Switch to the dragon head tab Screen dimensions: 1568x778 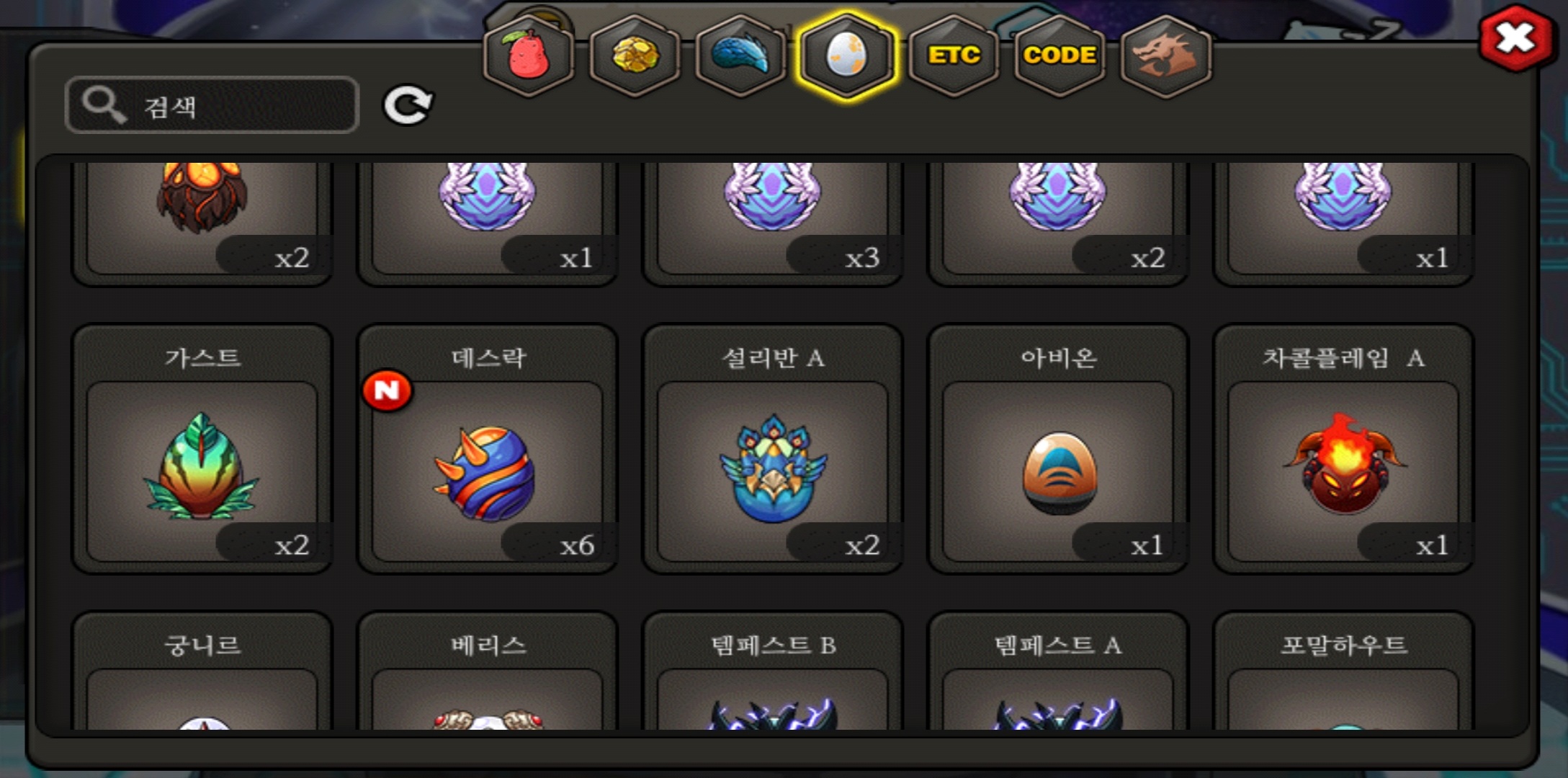pyautogui.click(x=1165, y=55)
